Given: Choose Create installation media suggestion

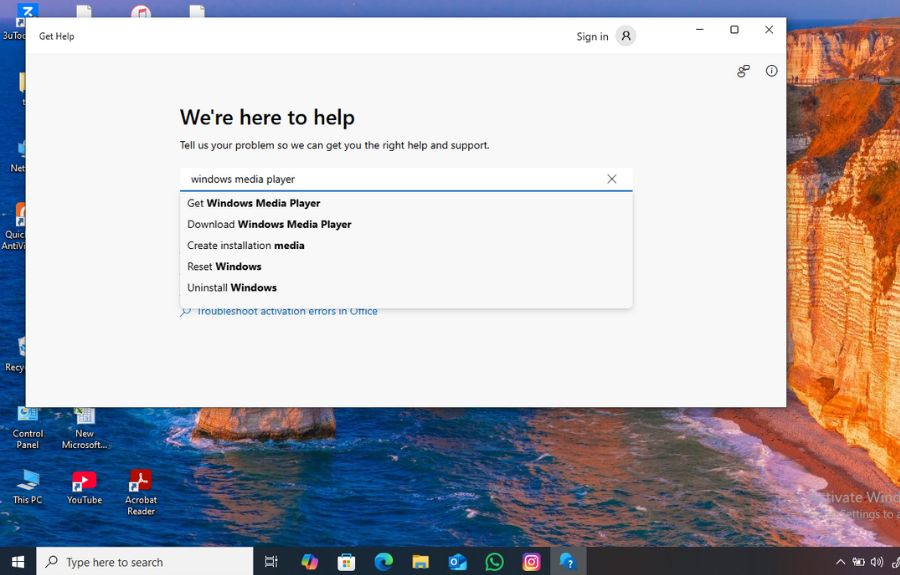Looking at the screenshot, I should pos(406,246).
